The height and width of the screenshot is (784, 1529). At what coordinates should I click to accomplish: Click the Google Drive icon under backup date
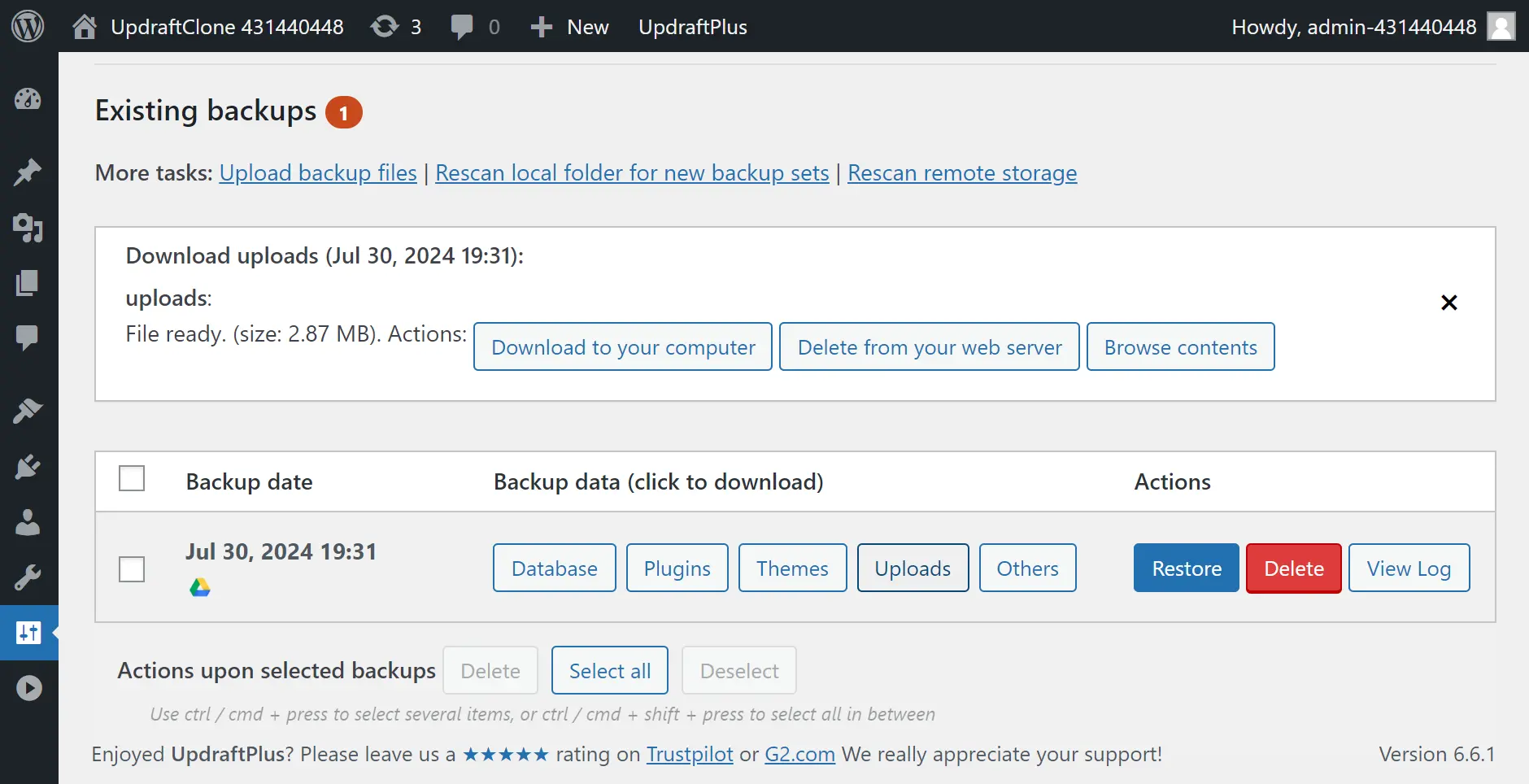200,587
